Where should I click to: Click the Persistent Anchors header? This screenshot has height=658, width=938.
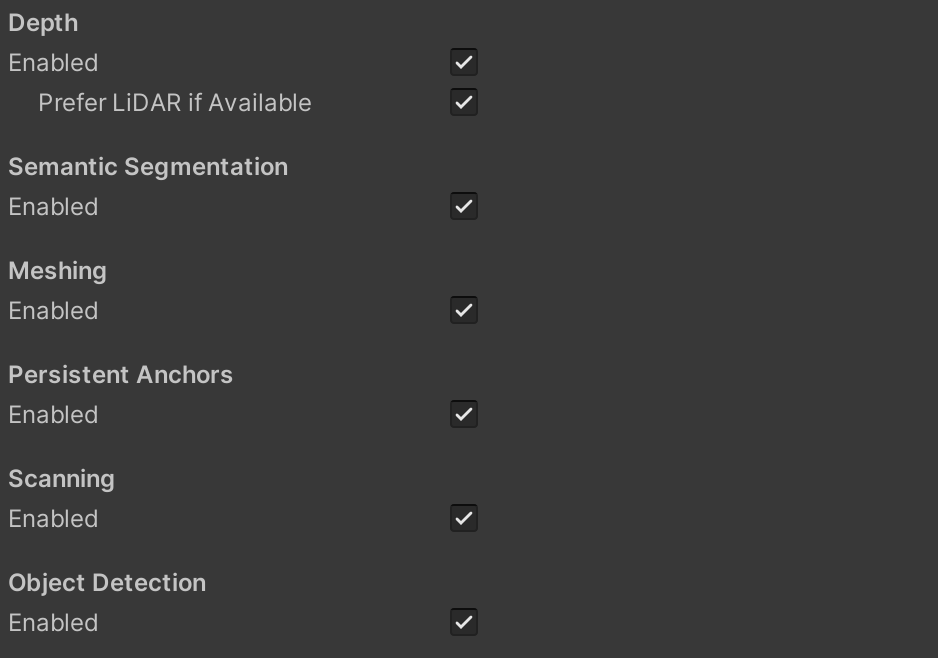(x=121, y=374)
